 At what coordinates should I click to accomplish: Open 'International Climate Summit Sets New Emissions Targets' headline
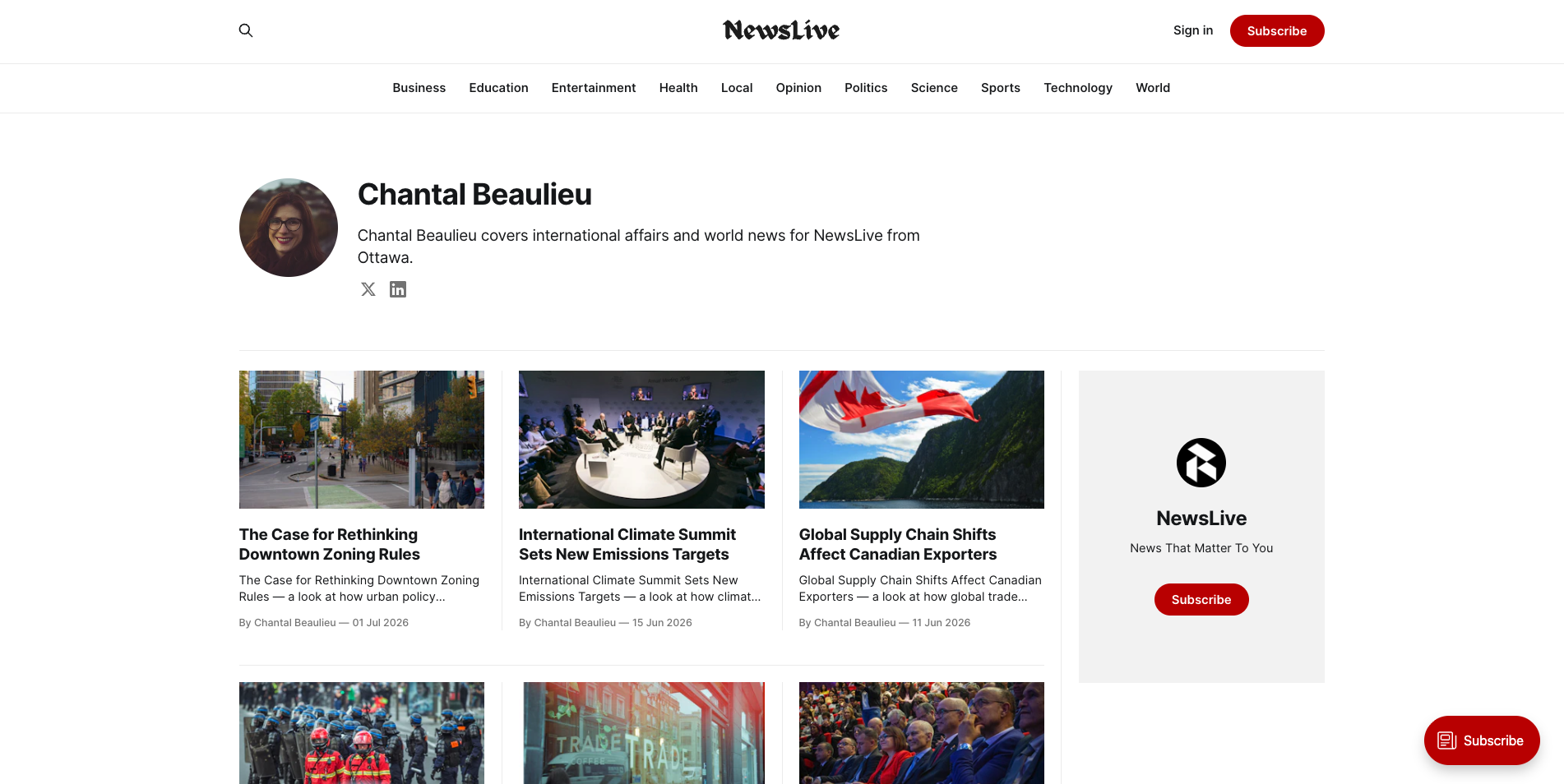[x=627, y=544]
